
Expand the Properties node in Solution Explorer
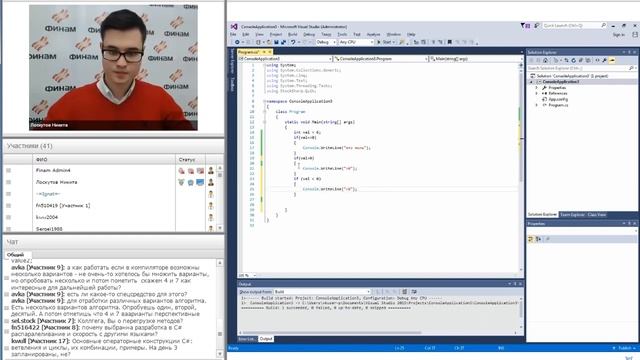pos(537,88)
